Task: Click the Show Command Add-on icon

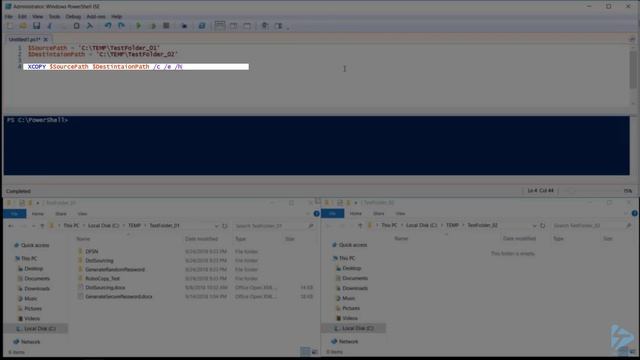Action: click(x=278, y=26)
